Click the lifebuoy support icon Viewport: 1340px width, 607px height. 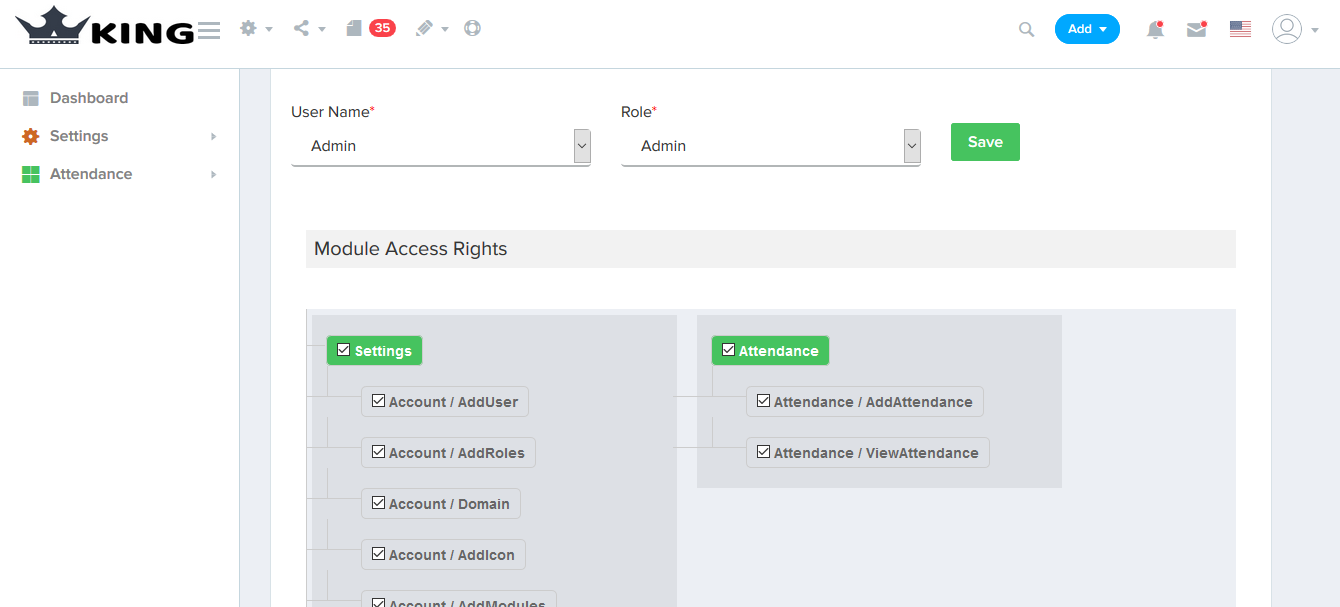pyautogui.click(x=473, y=29)
